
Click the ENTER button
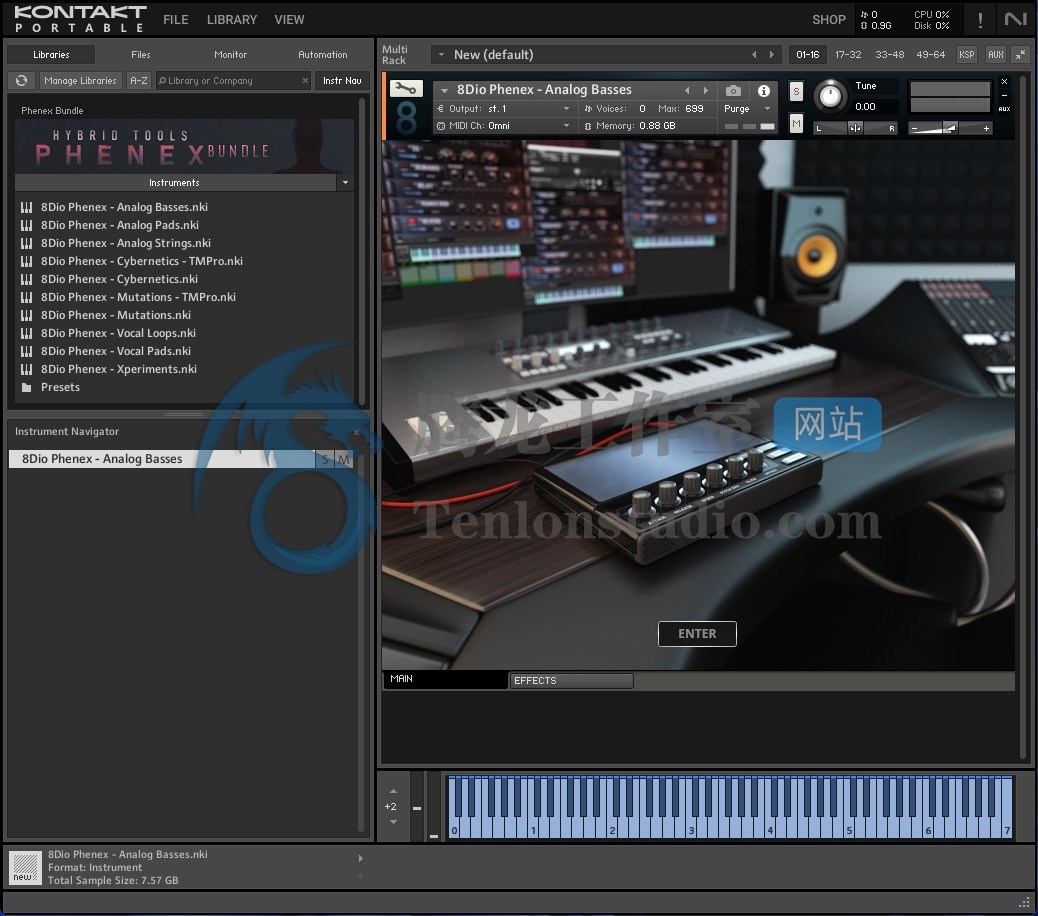[697, 633]
